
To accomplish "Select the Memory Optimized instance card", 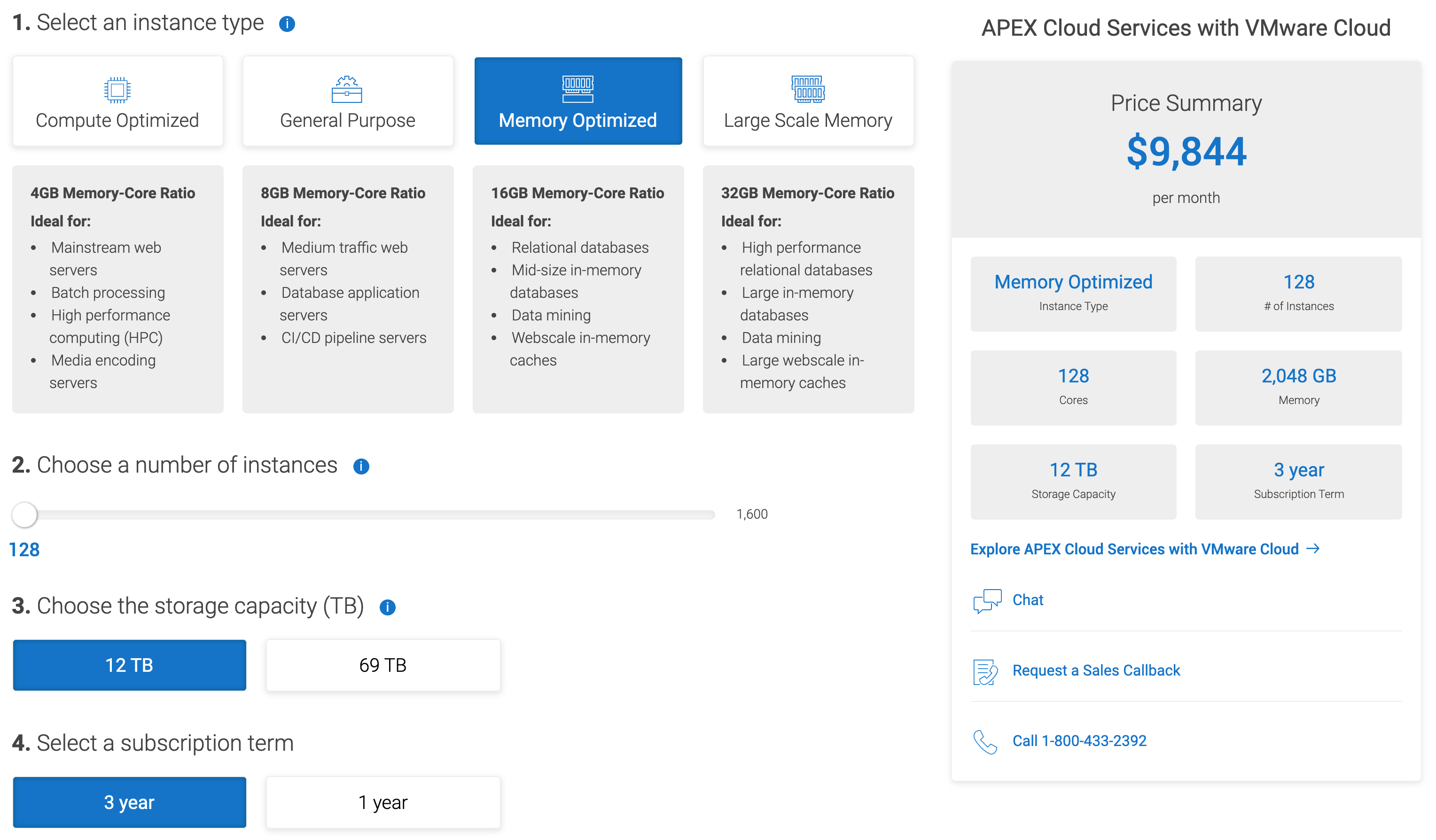I will coord(577,101).
